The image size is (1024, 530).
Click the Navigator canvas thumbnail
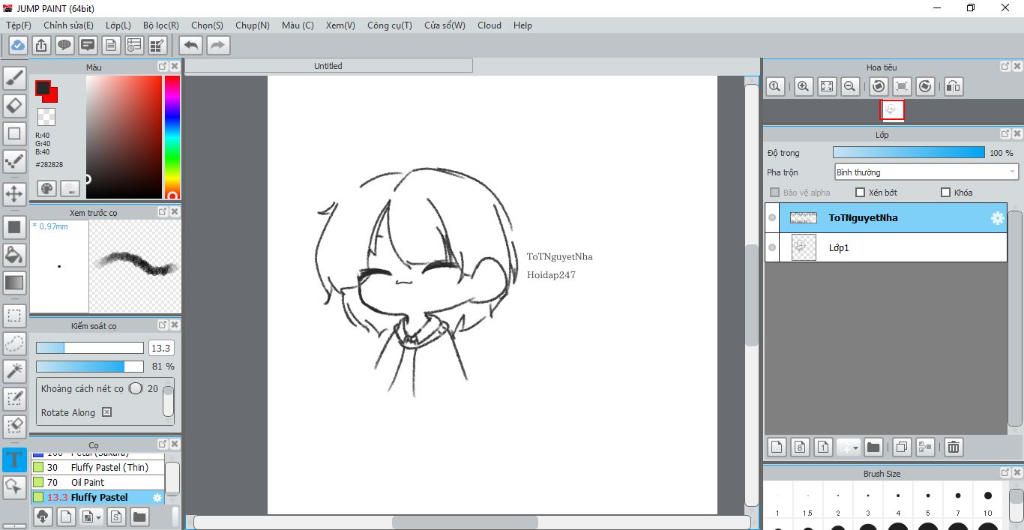893,110
